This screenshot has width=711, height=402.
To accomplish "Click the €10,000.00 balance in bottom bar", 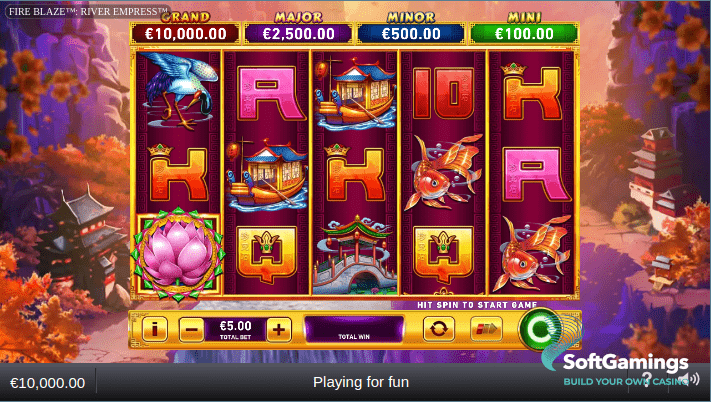I will (x=48, y=383).
